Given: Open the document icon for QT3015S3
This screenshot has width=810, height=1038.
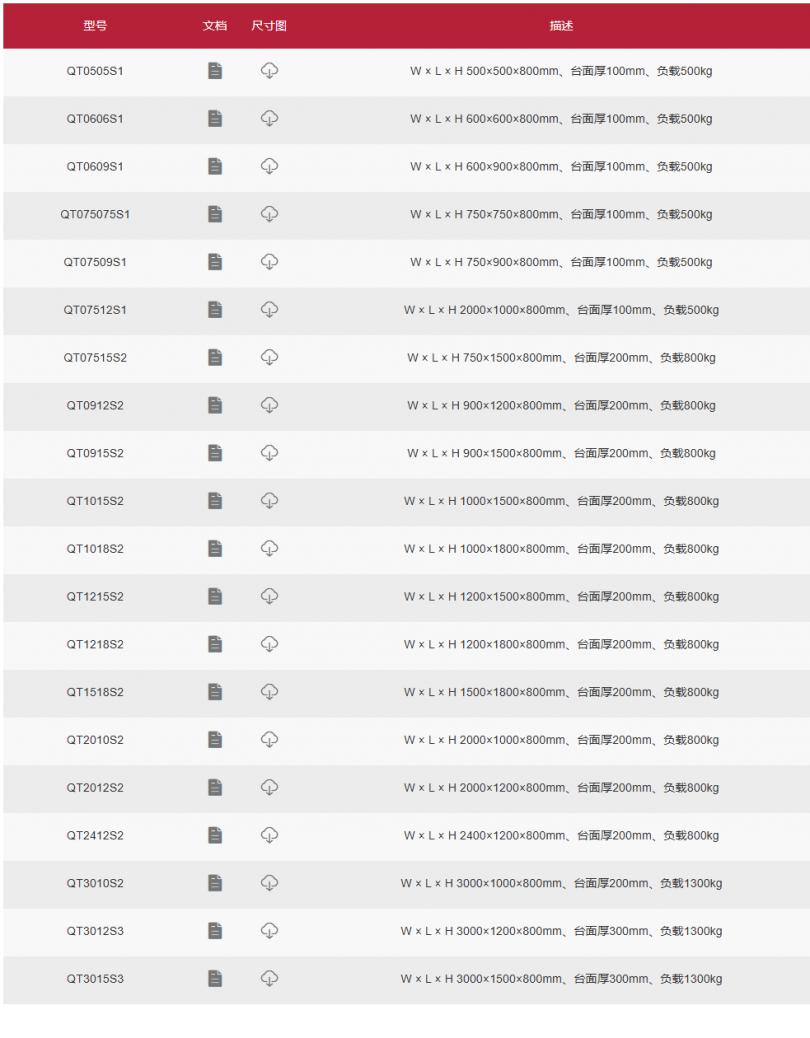Looking at the screenshot, I should pos(215,979).
